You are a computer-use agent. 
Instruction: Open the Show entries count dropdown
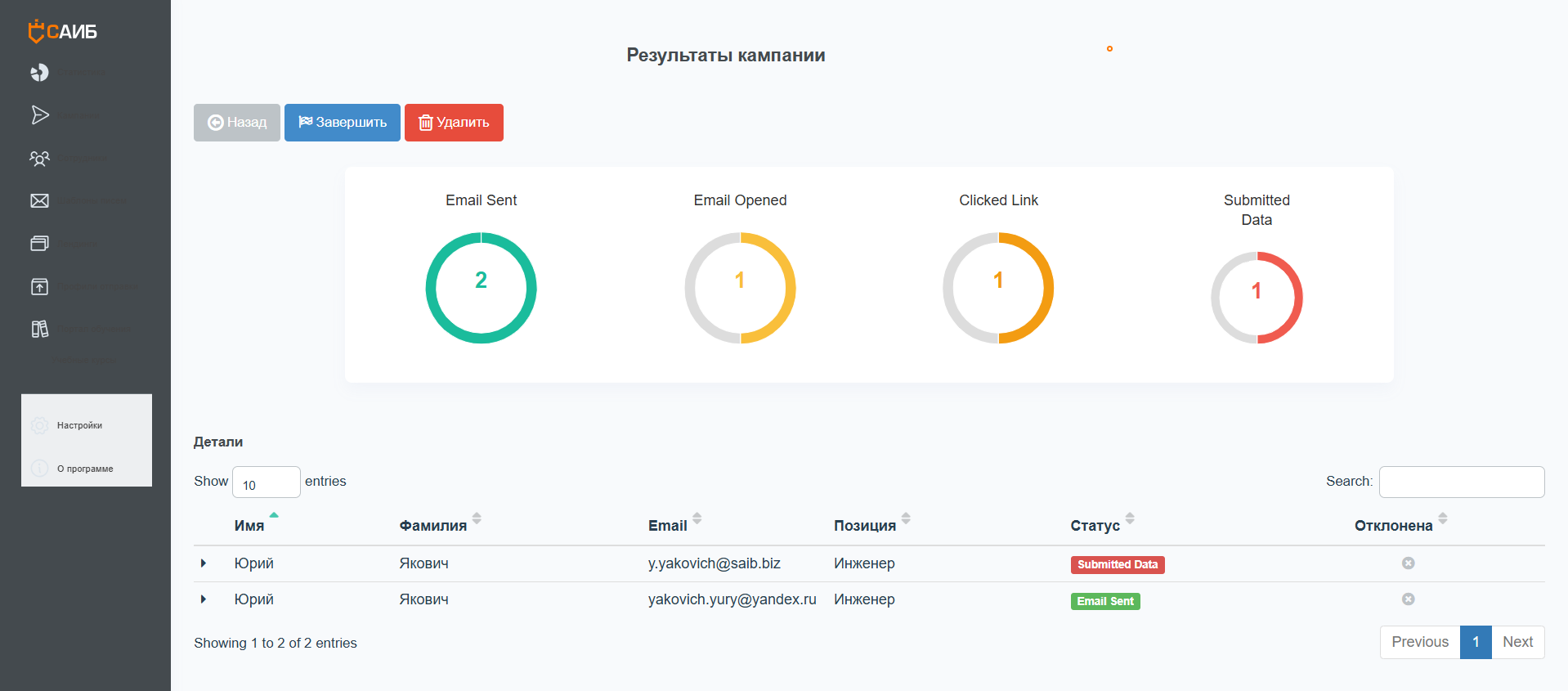pos(266,482)
